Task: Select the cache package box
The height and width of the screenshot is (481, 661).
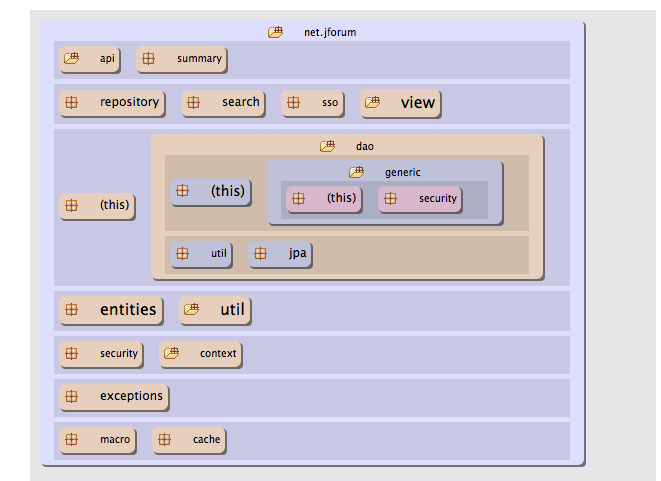Action: [x=188, y=440]
